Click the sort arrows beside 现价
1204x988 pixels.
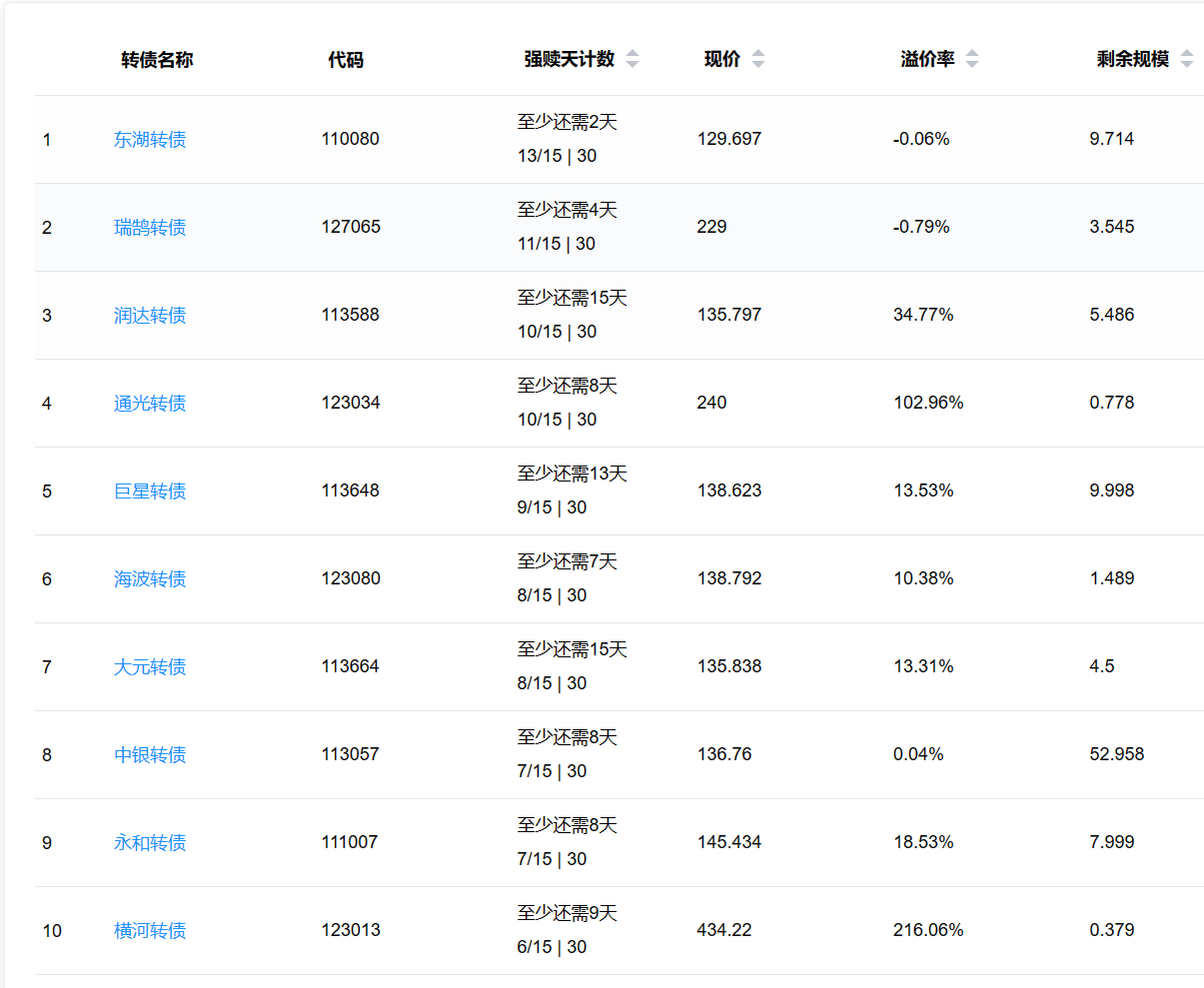point(757,60)
